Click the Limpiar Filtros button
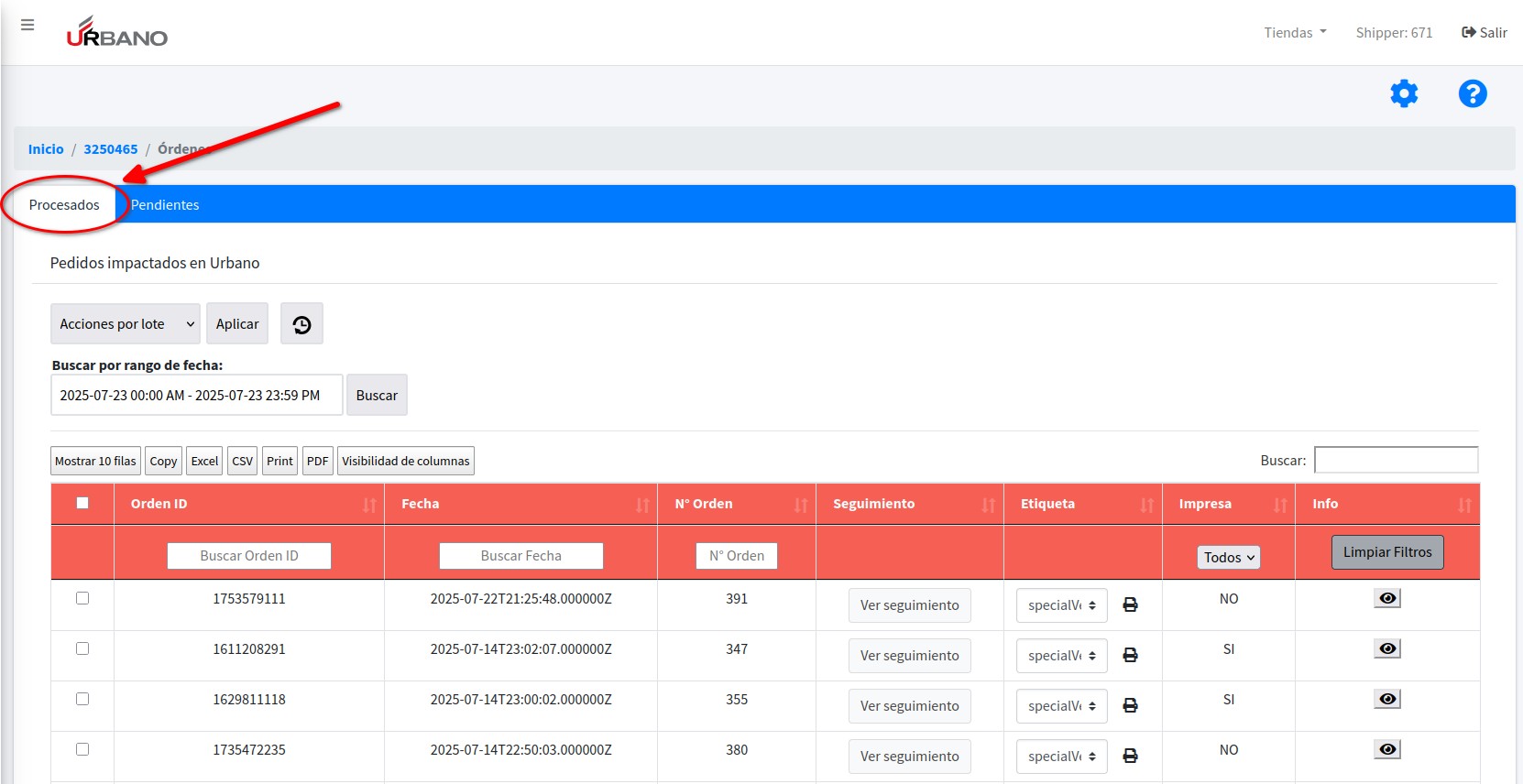 coord(1386,552)
